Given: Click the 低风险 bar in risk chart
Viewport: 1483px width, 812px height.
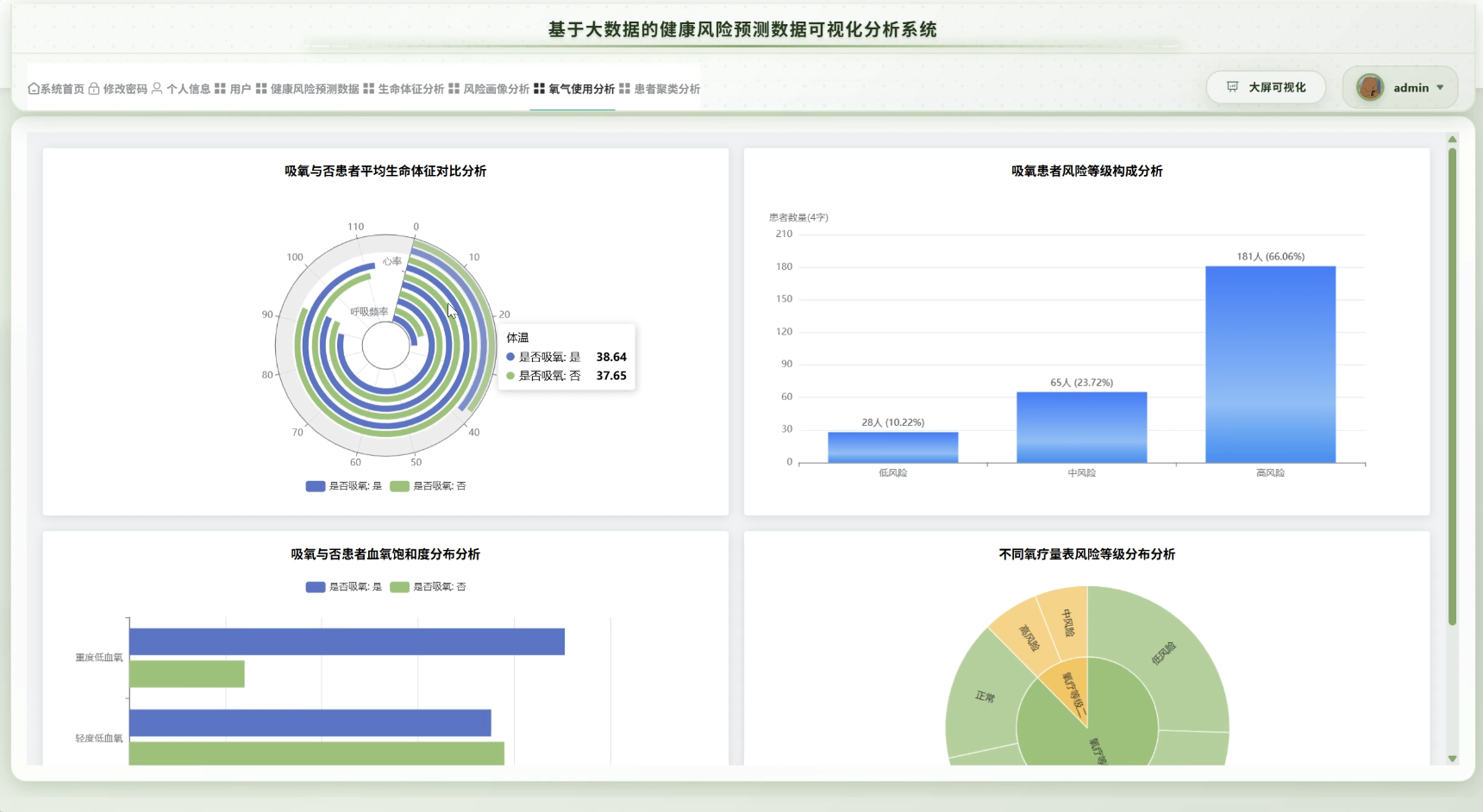Looking at the screenshot, I should [x=892, y=447].
